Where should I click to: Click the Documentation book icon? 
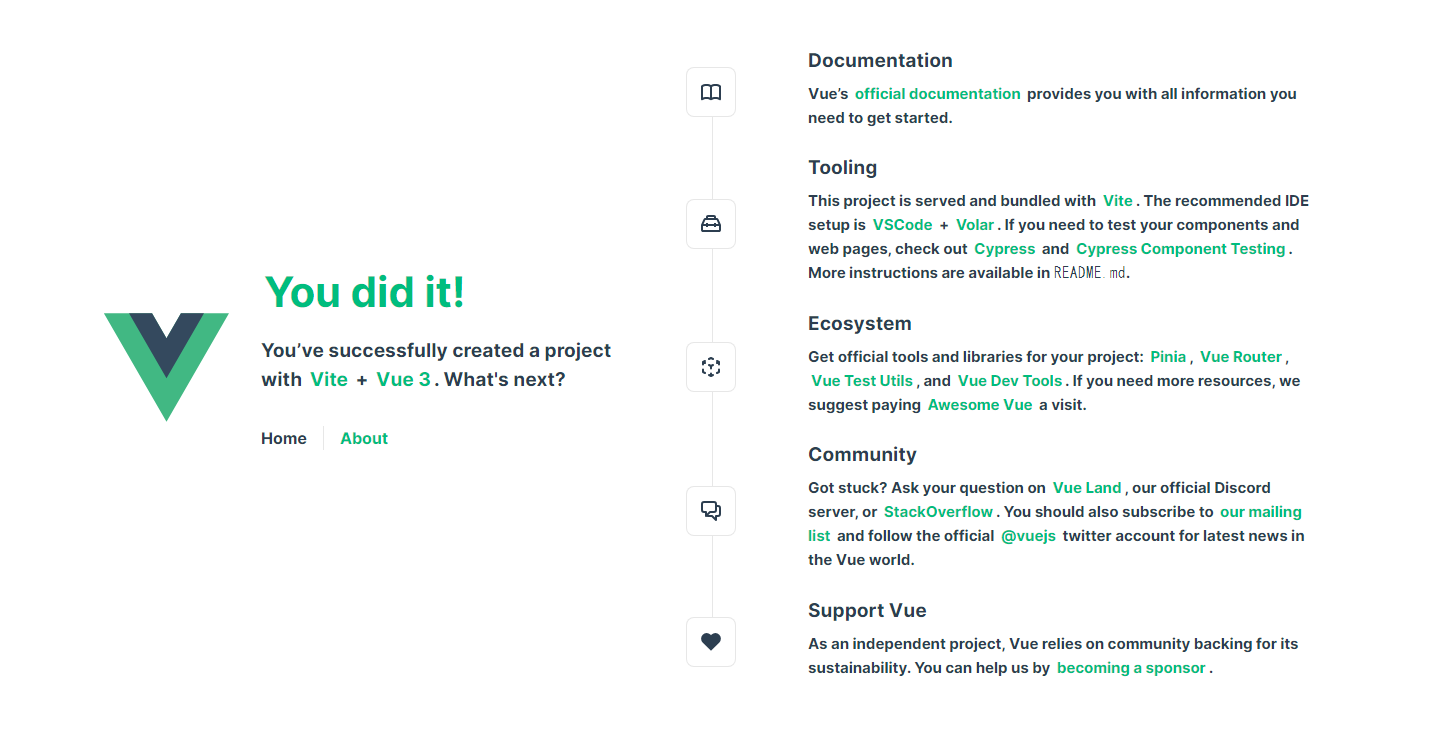tap(711, 92)
